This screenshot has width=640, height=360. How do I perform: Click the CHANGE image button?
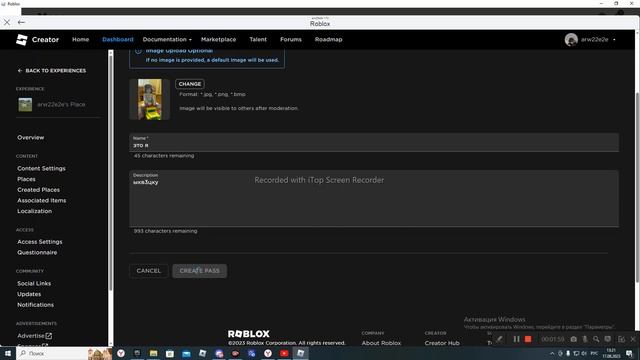[190, 84]
